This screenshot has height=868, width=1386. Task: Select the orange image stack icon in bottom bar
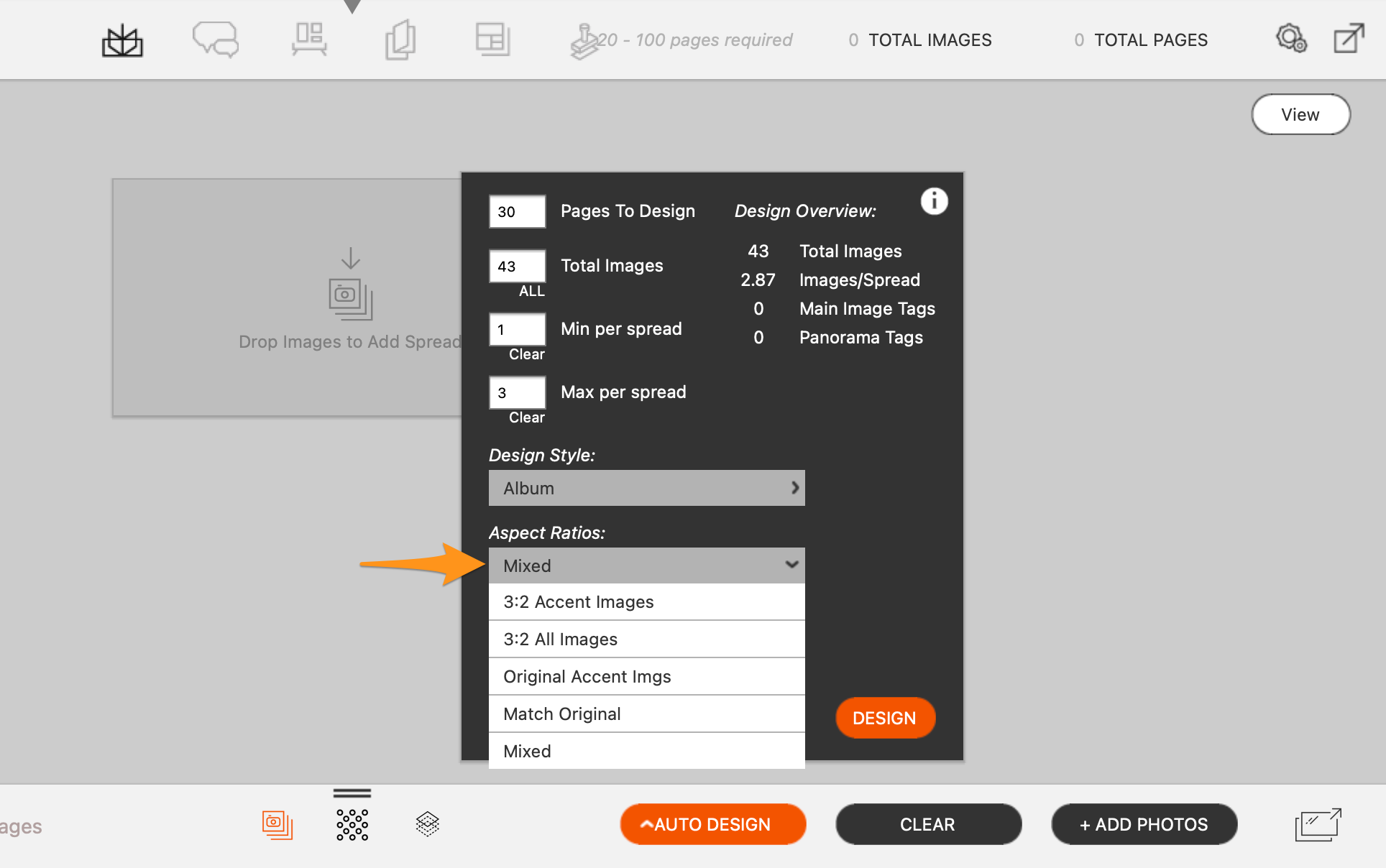pos(277,825)
